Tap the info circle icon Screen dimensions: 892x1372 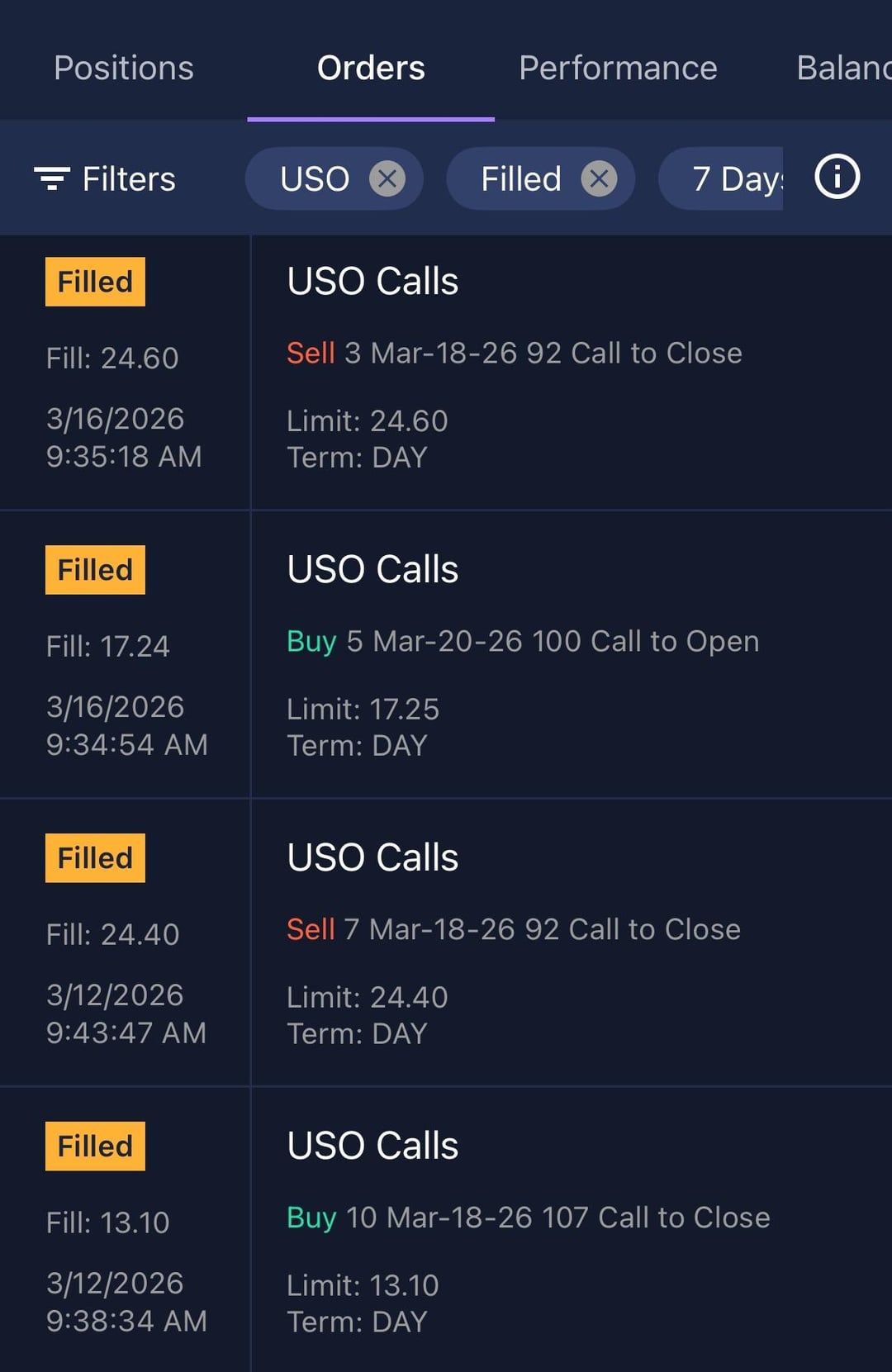[x=837, y=178]
